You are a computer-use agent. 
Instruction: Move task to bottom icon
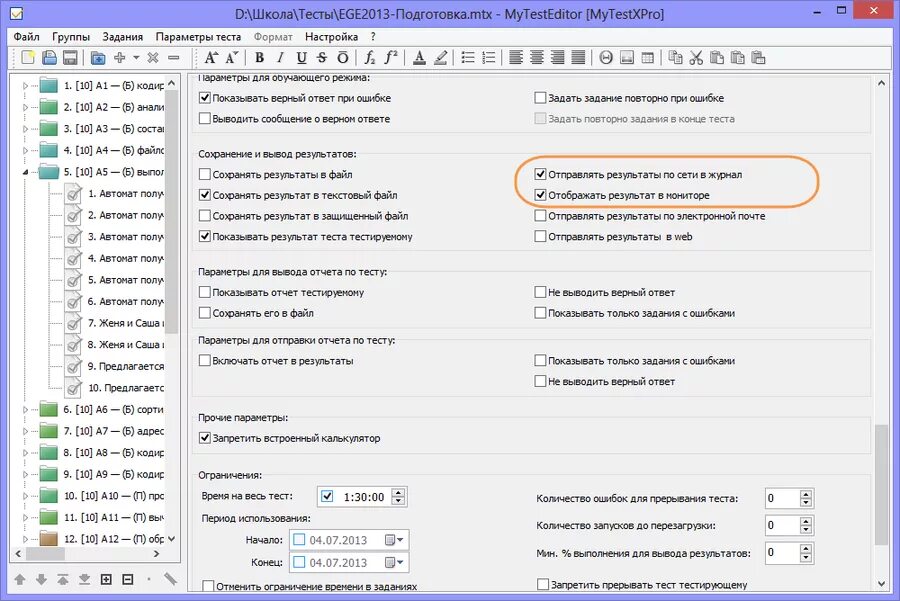pos(84,579)
